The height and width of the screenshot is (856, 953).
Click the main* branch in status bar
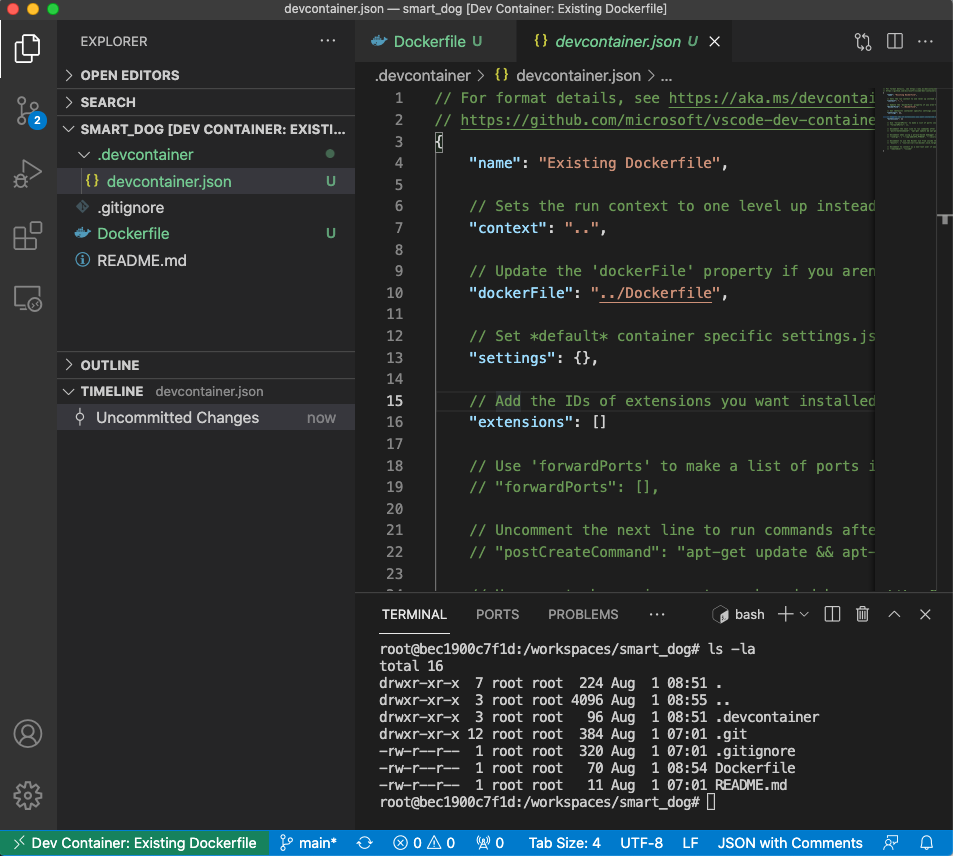click(310, 842)
